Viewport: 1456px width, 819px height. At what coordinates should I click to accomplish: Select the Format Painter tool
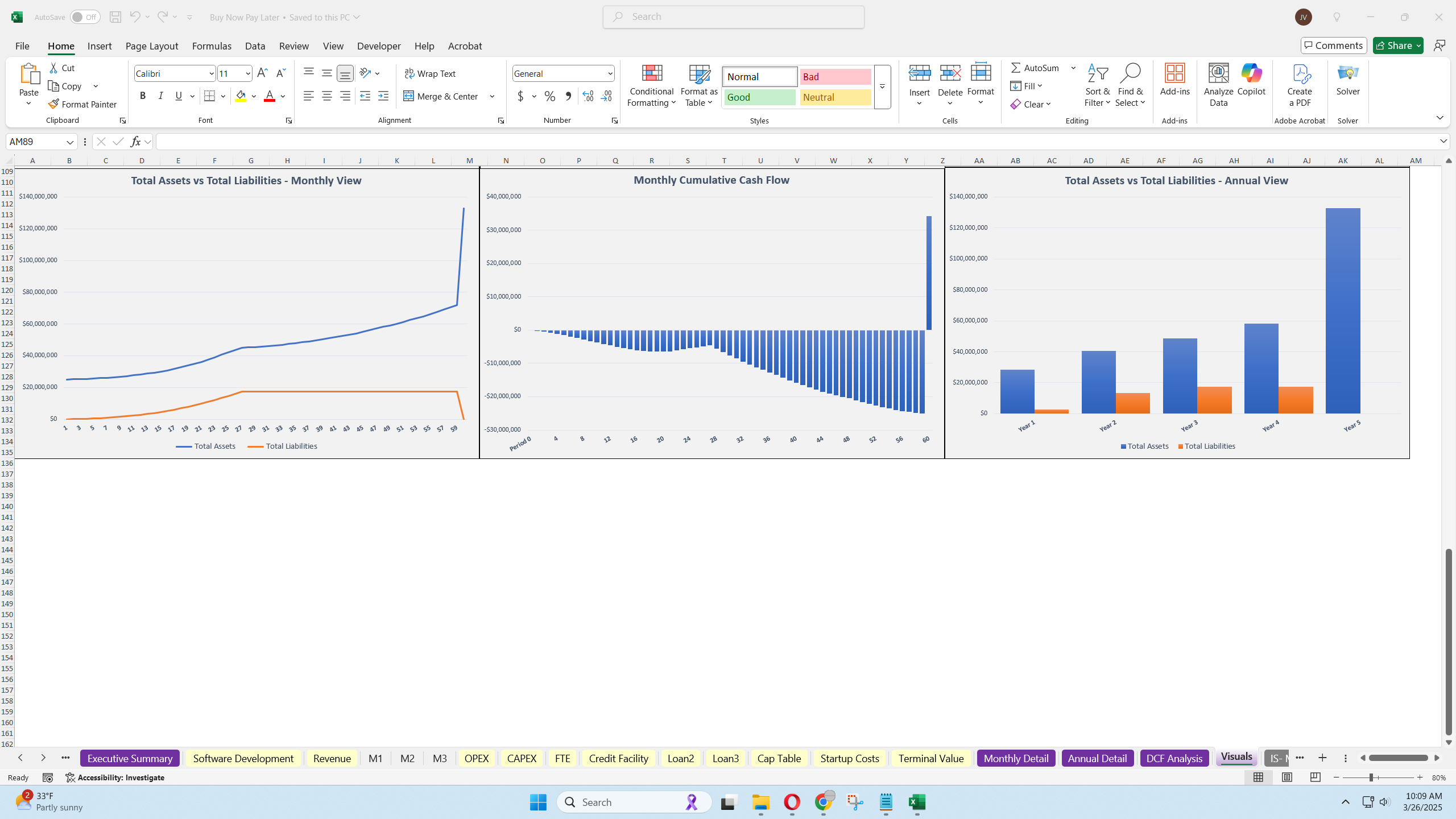tap(82, 104)
